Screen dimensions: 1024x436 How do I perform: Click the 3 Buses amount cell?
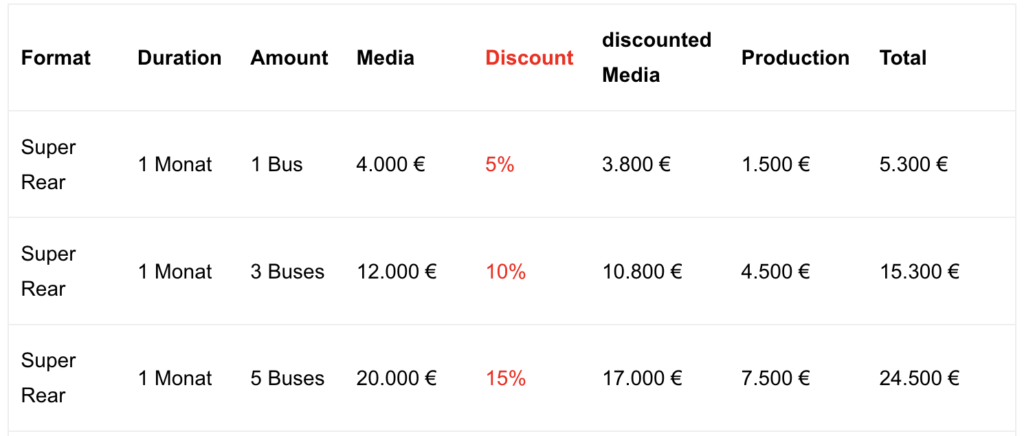click(288, 271)
